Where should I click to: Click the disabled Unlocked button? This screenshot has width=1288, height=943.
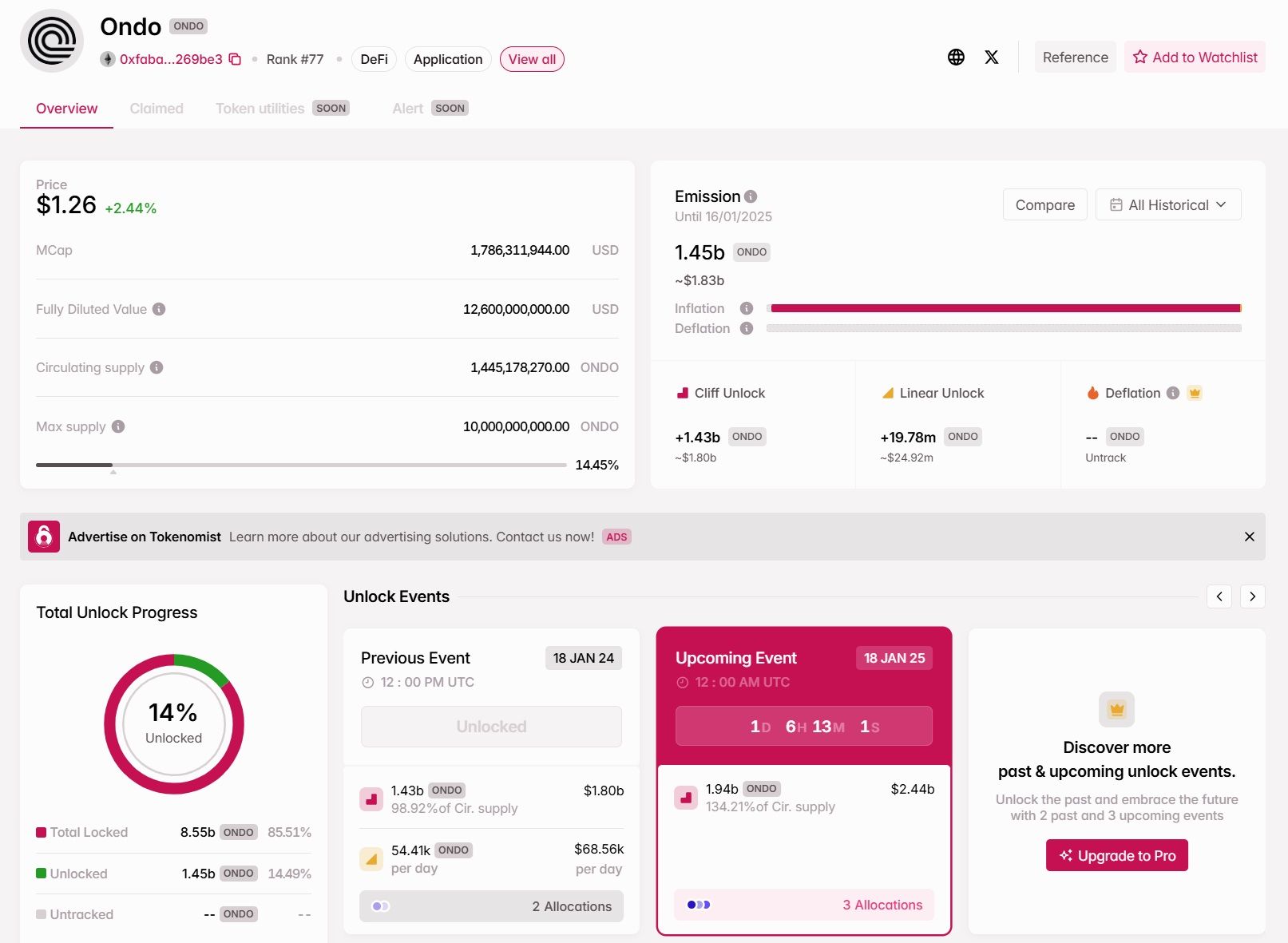tap(491, 727)
